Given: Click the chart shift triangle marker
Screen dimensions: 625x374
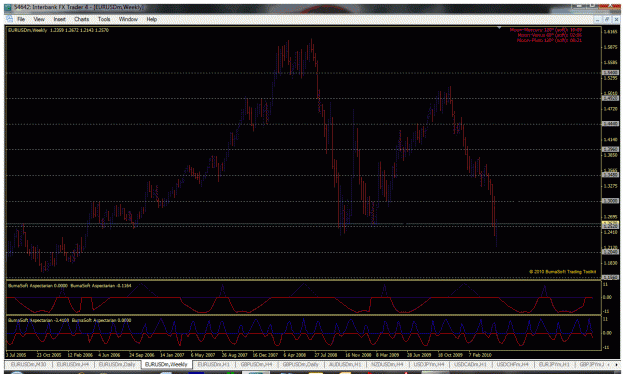Looking at the screenshot, I should click(499, 28).
